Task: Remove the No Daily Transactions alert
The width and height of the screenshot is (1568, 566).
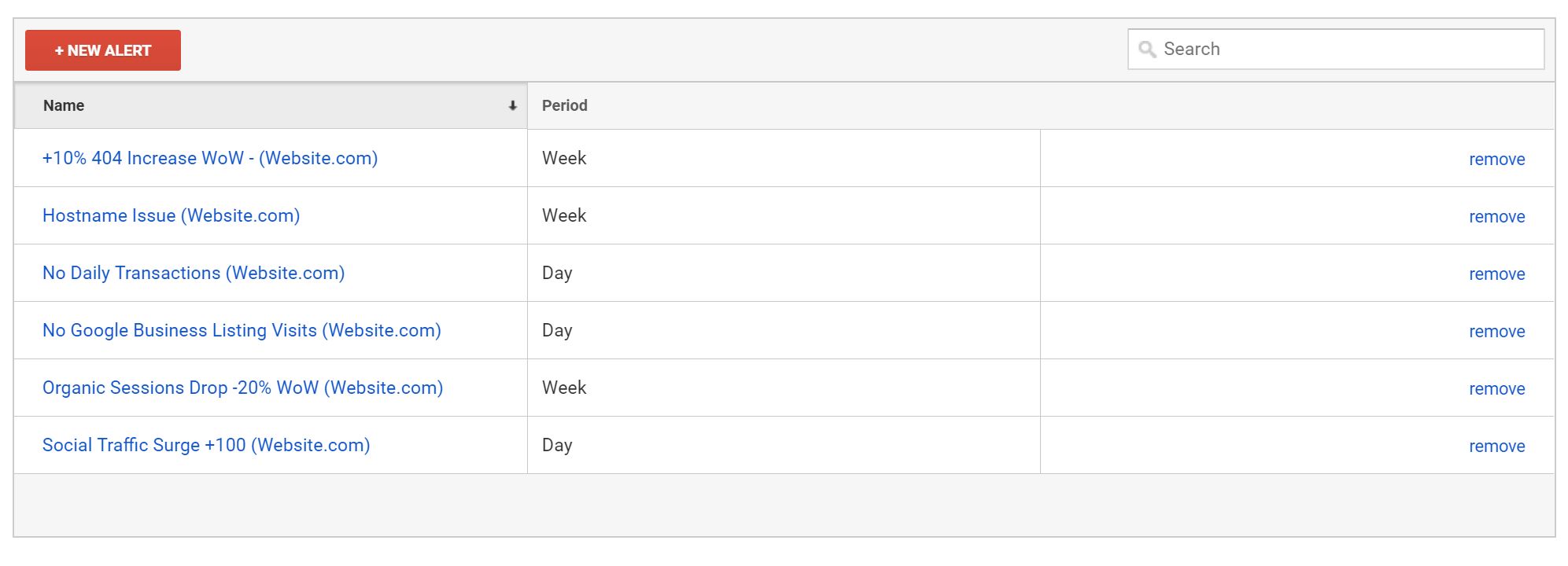Action: [x=1496, y=274]
